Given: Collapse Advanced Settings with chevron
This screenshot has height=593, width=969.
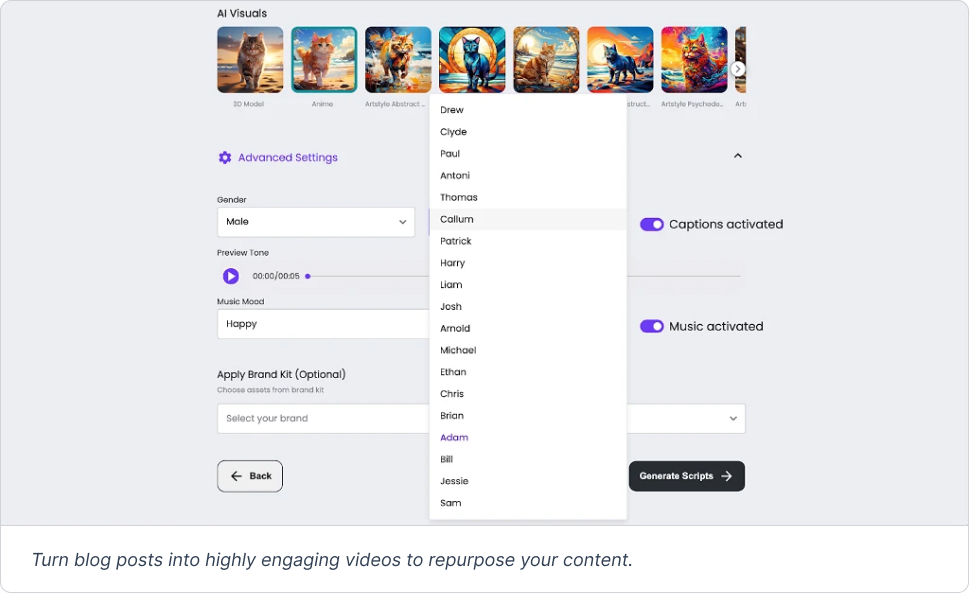Looking at the screenshot, I should (738, 156).
